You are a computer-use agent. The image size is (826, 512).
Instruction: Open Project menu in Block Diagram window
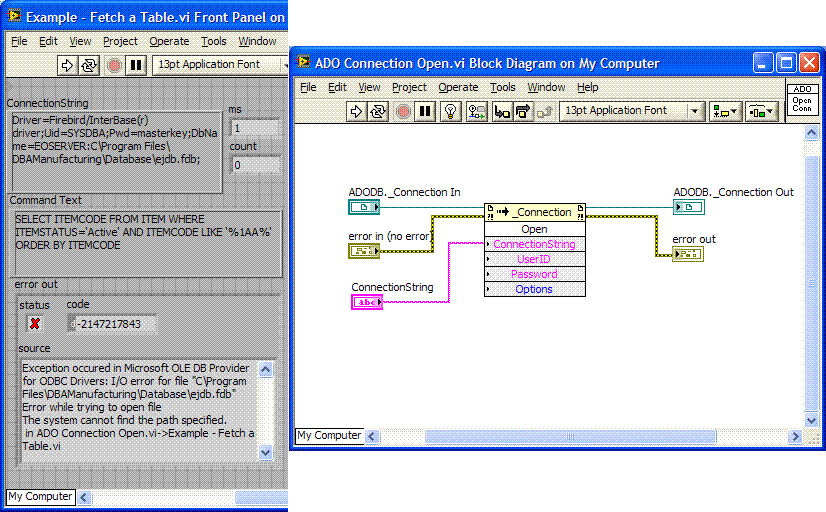[409, 87]
